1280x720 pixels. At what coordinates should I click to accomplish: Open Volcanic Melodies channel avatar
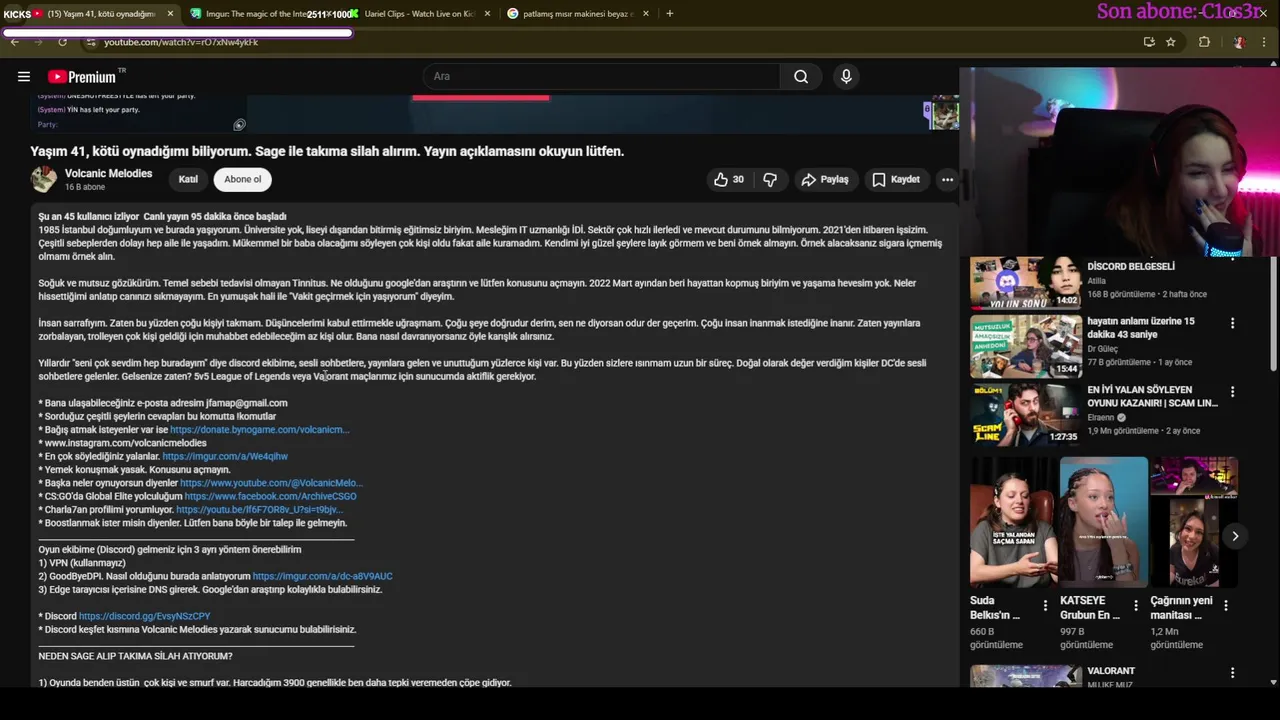(x=44, y=180)
